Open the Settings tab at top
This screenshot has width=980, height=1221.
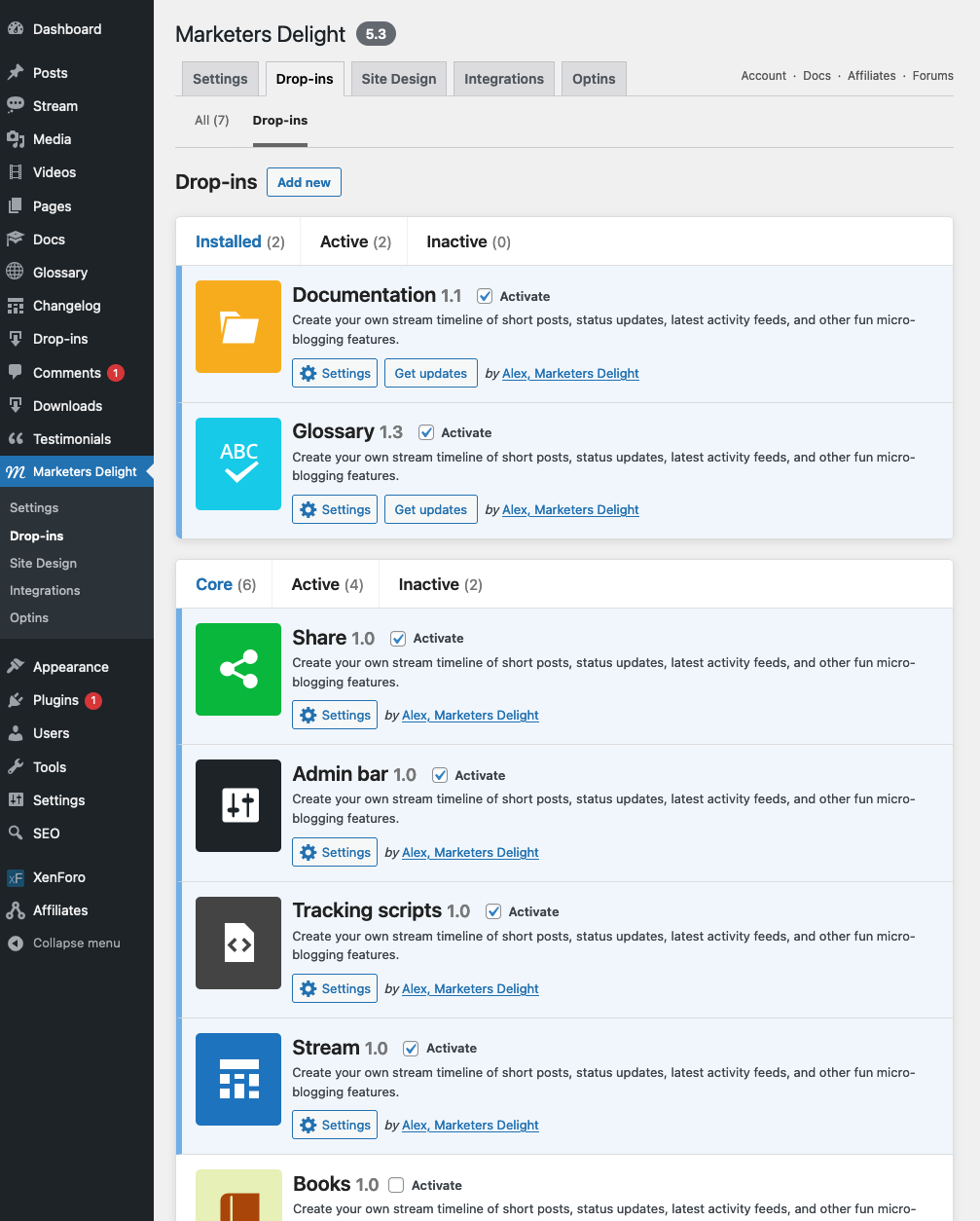[220, 79]
